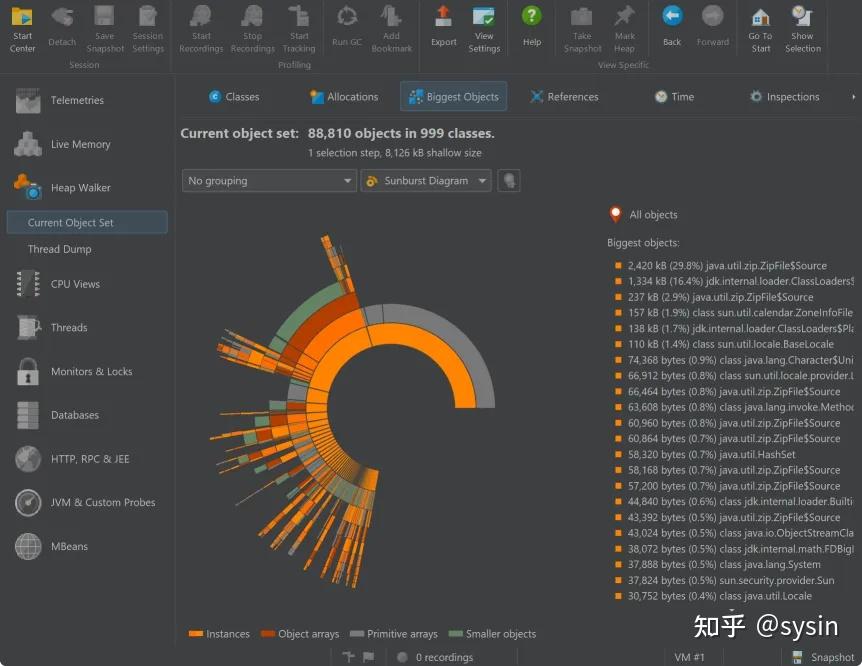Screen dimensions: 862x666
Task: Expand the VM #1 selector
Action: point(690,657)
